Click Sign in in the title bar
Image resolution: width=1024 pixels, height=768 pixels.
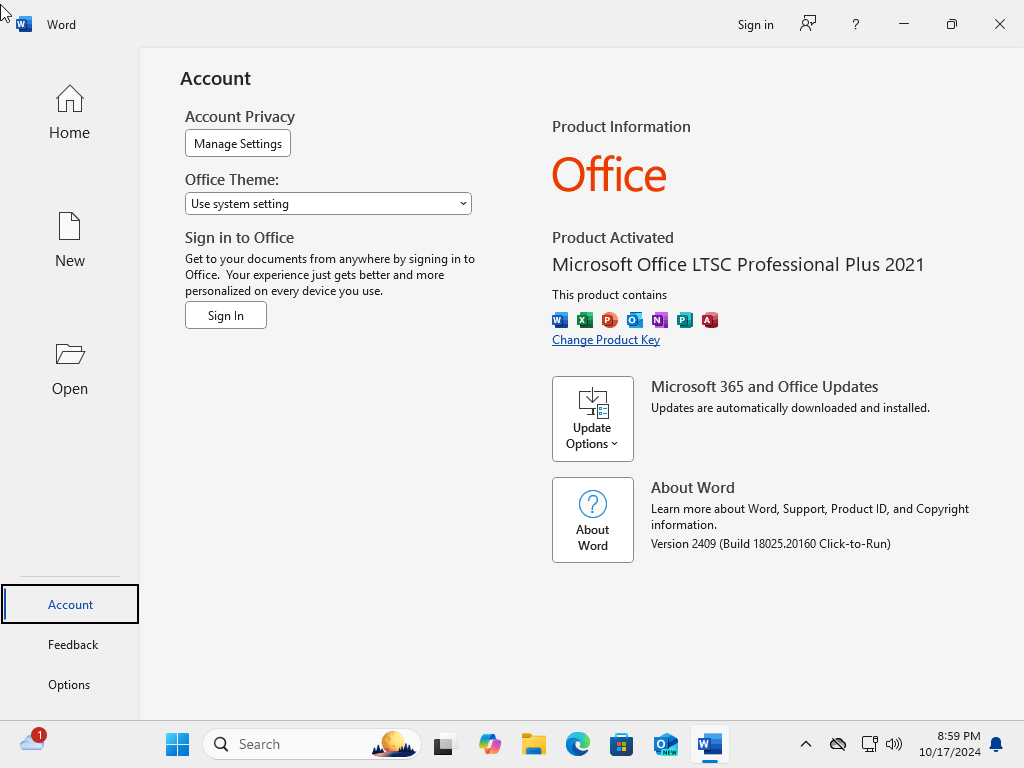(x=756, y=24)
